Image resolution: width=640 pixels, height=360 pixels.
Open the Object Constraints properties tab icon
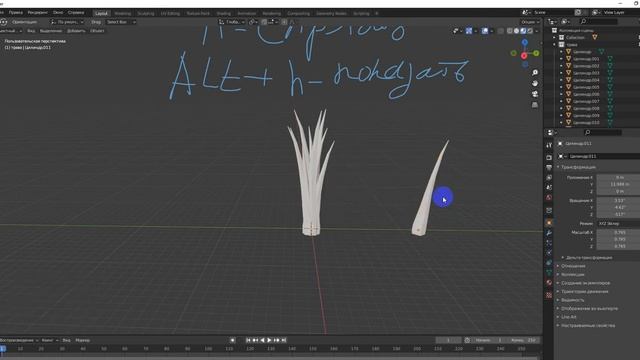click(x=549, y=262)
